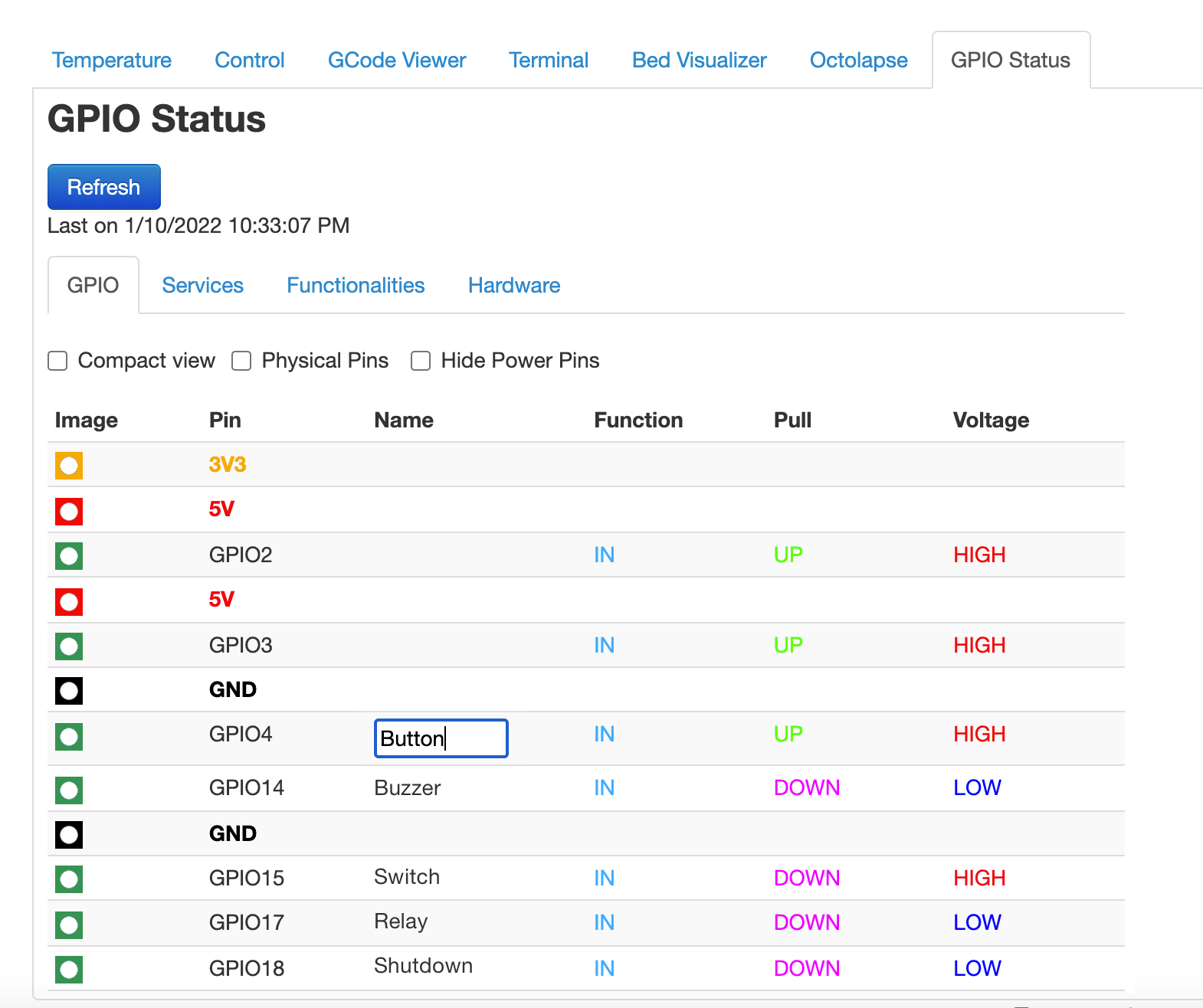Go to the Octolapse tab
The width and height of the screenshot is (1203, 1008).
click(859, 61)
